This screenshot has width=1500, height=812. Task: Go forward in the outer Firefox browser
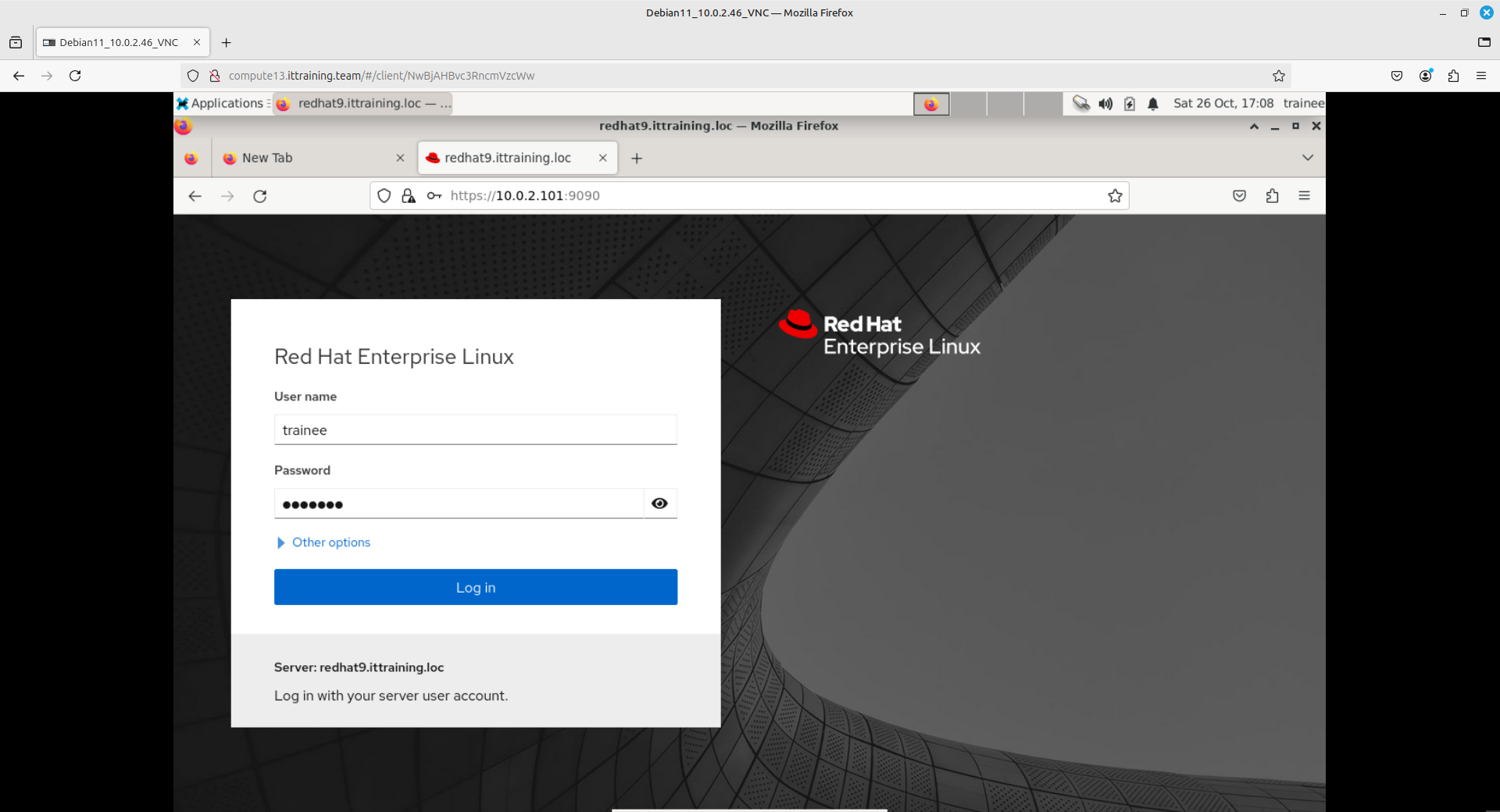(x=47, y=76)
